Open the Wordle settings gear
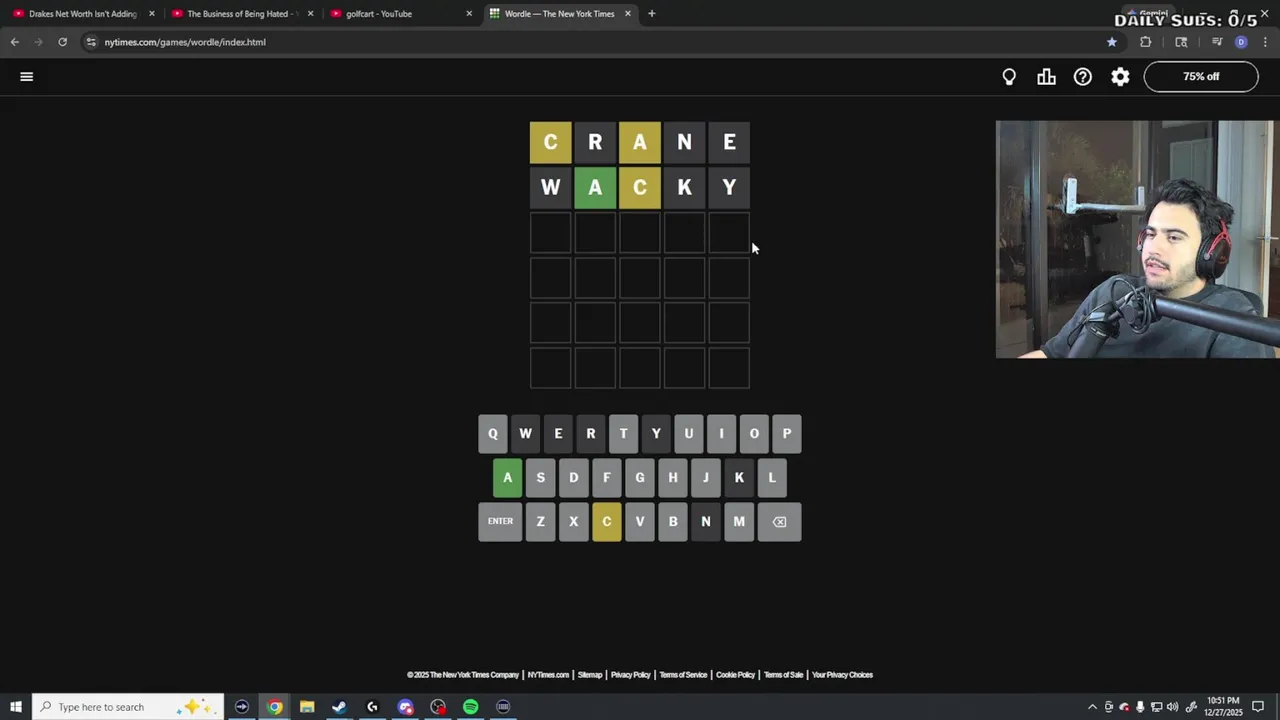 tap(1120, 77)
